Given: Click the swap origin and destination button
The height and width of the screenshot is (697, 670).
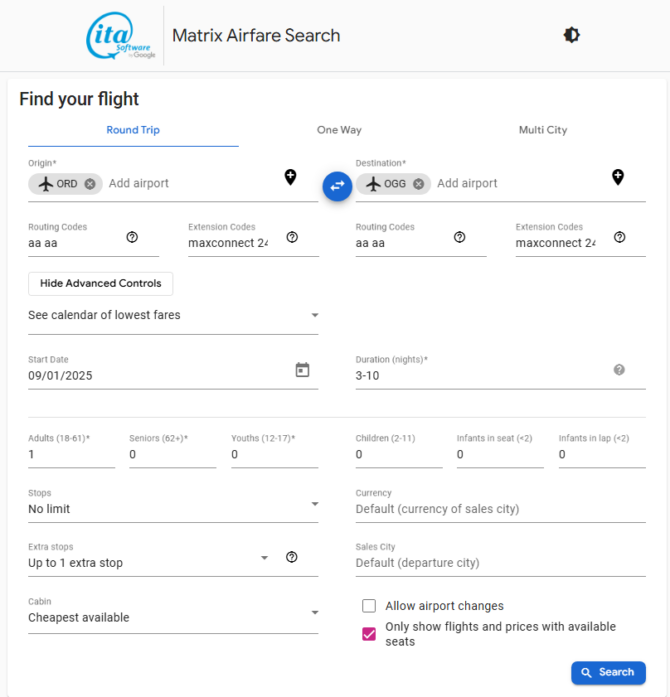Looking at the screenshot, I should [337, 185].
